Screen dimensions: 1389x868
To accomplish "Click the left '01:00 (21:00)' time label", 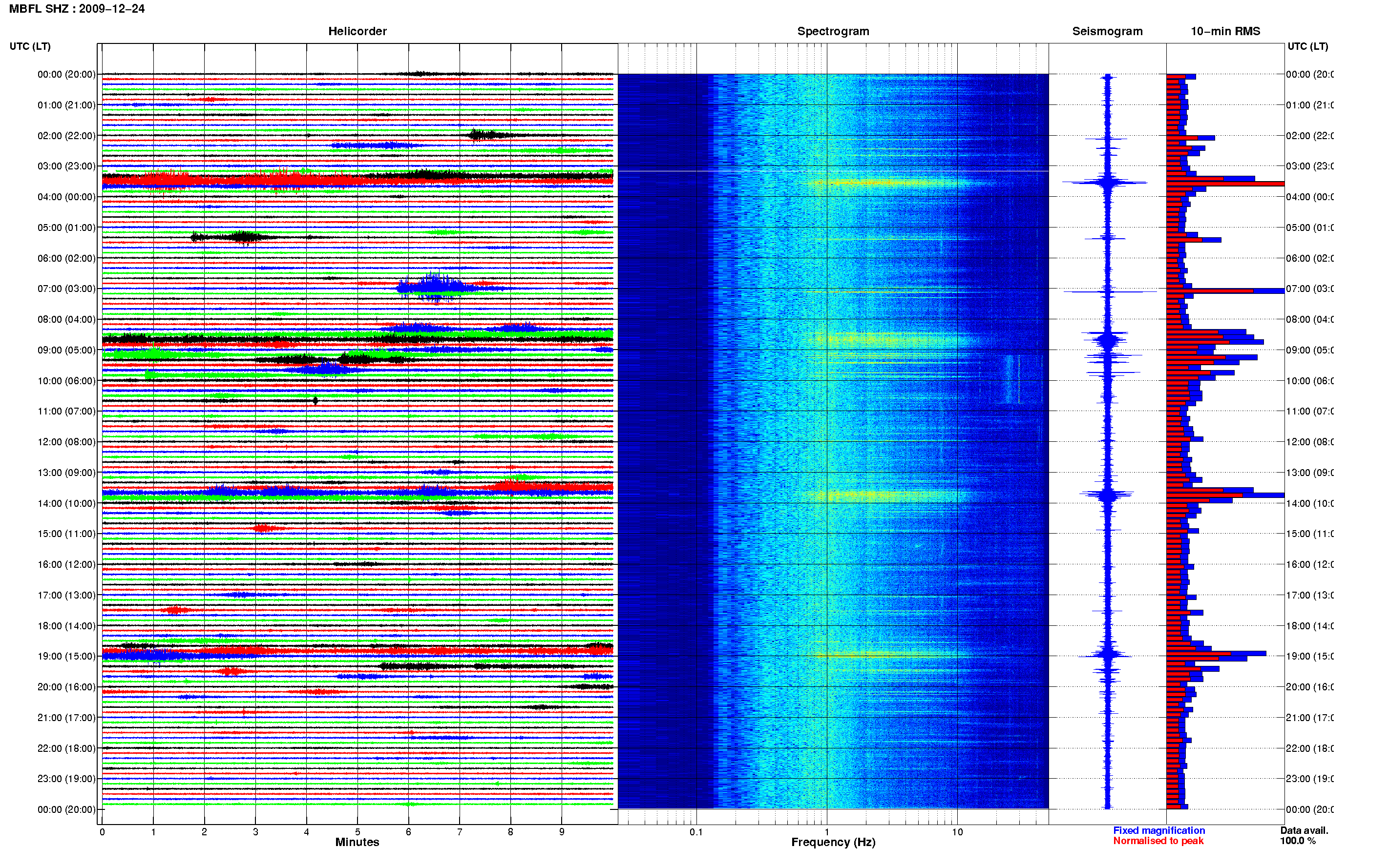I will point(66,105).
